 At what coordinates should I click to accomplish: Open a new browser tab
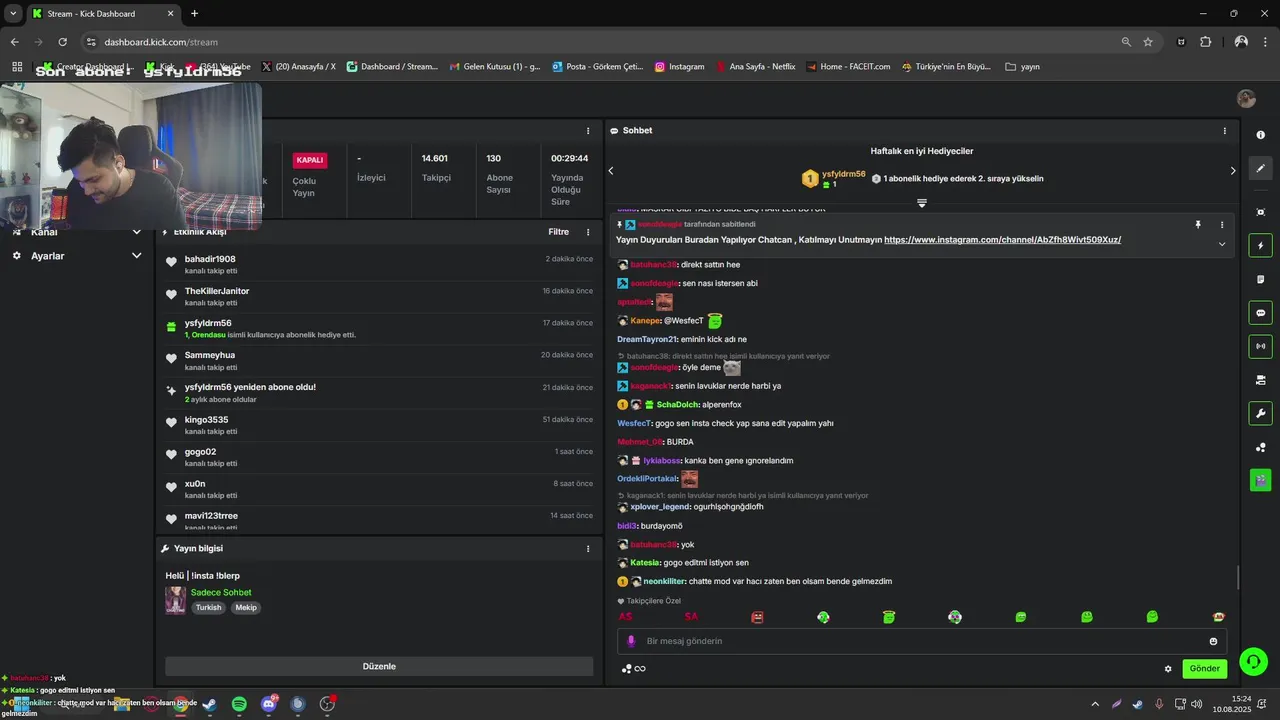(x=194, y=14)
